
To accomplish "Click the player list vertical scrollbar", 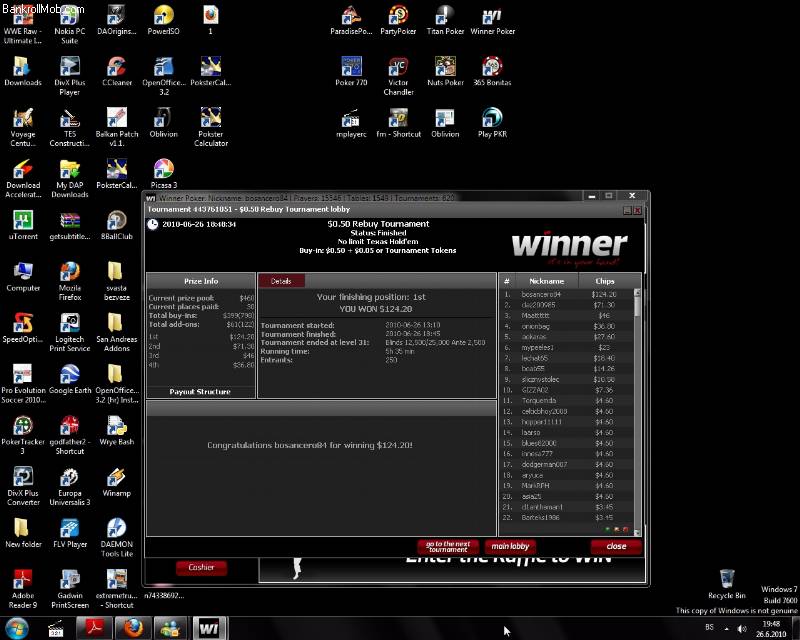I will click(637, 412).
